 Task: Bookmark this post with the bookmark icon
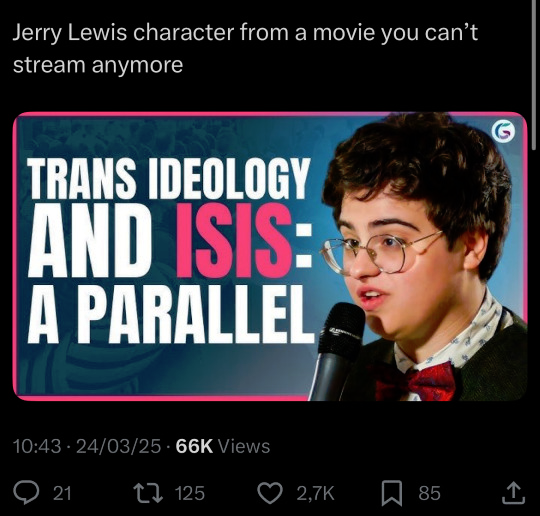pyautogui.click(x=393, y=493)
